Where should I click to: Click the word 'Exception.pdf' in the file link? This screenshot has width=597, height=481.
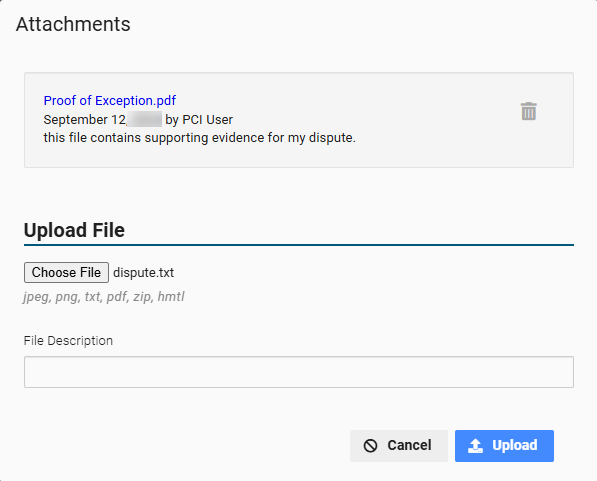[135, 101]
